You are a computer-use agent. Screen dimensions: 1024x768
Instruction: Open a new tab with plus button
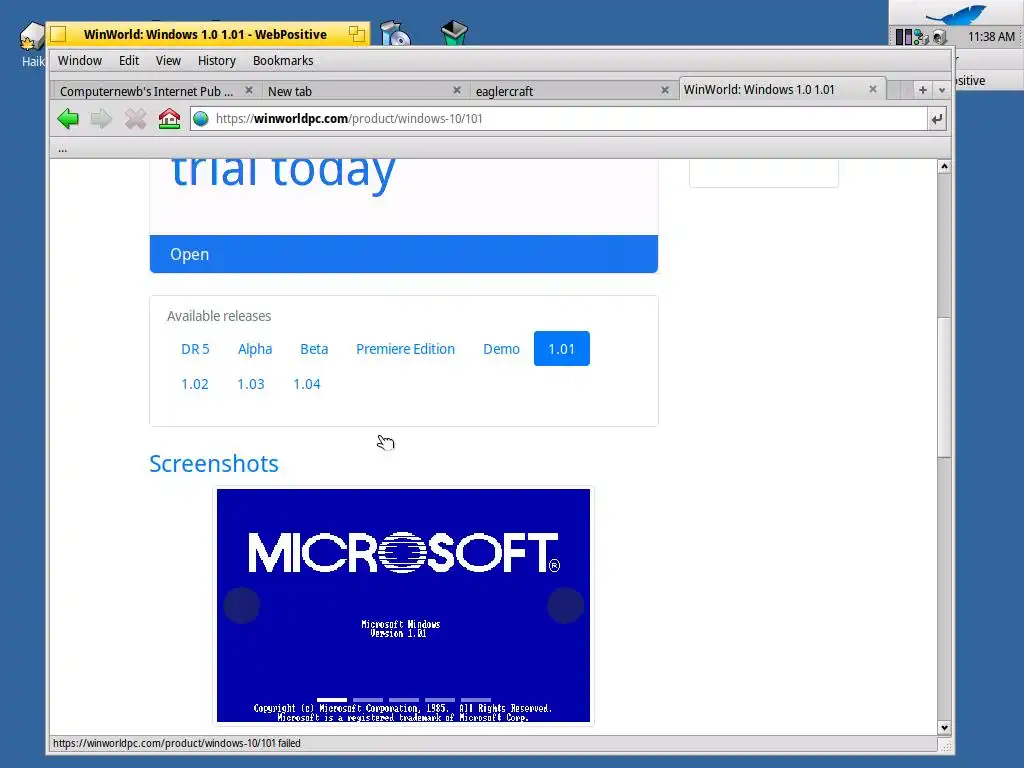tap(922, 90)
